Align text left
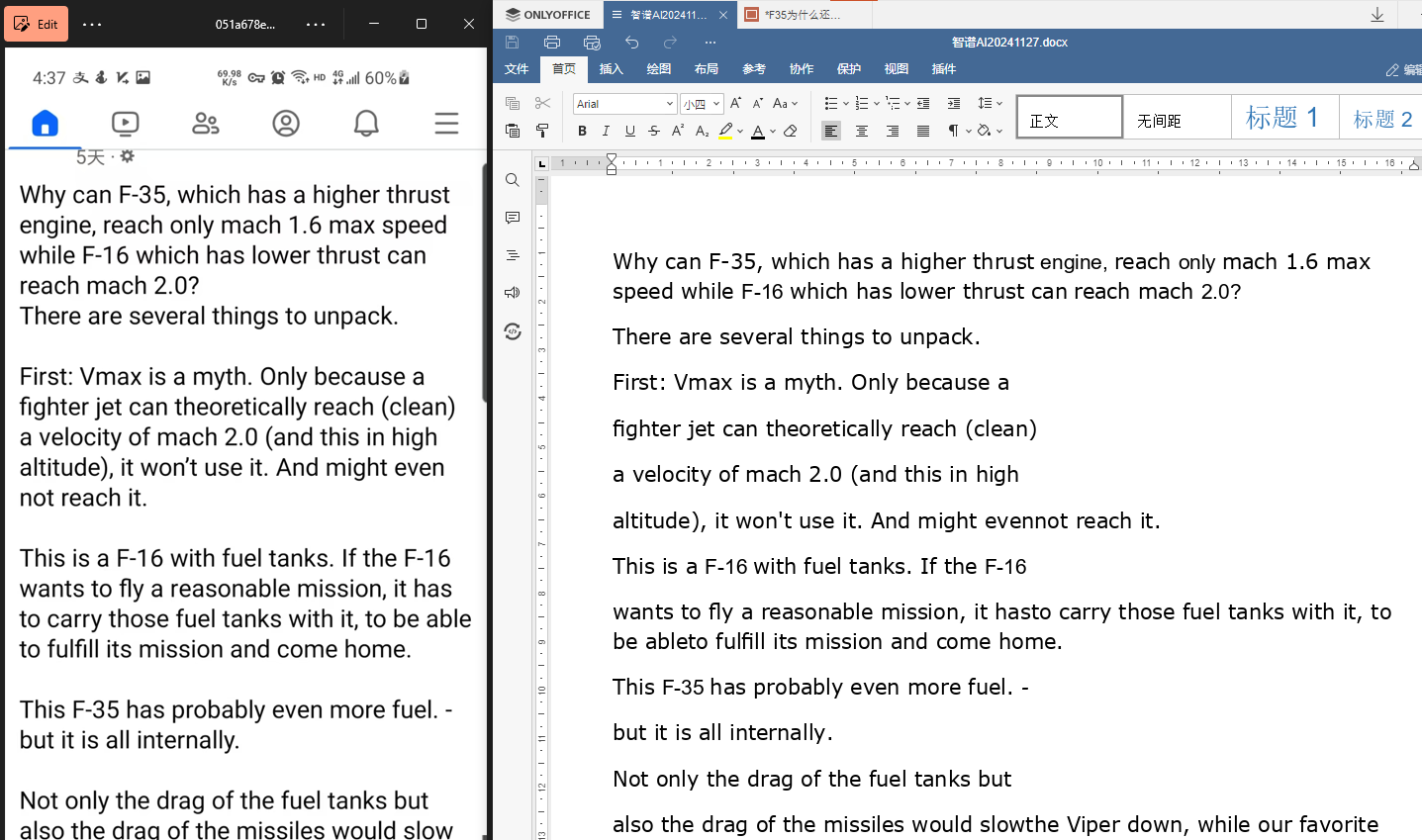 831,131
